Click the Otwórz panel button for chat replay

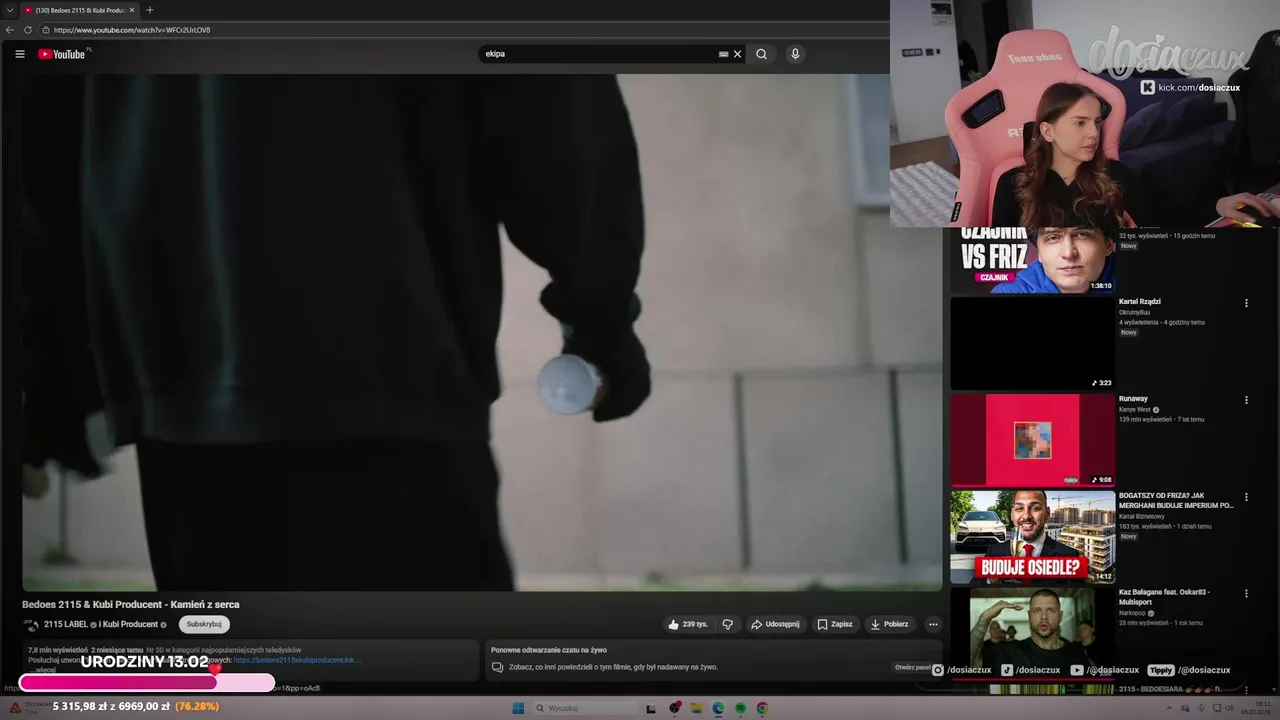click(x=912, y=667)
